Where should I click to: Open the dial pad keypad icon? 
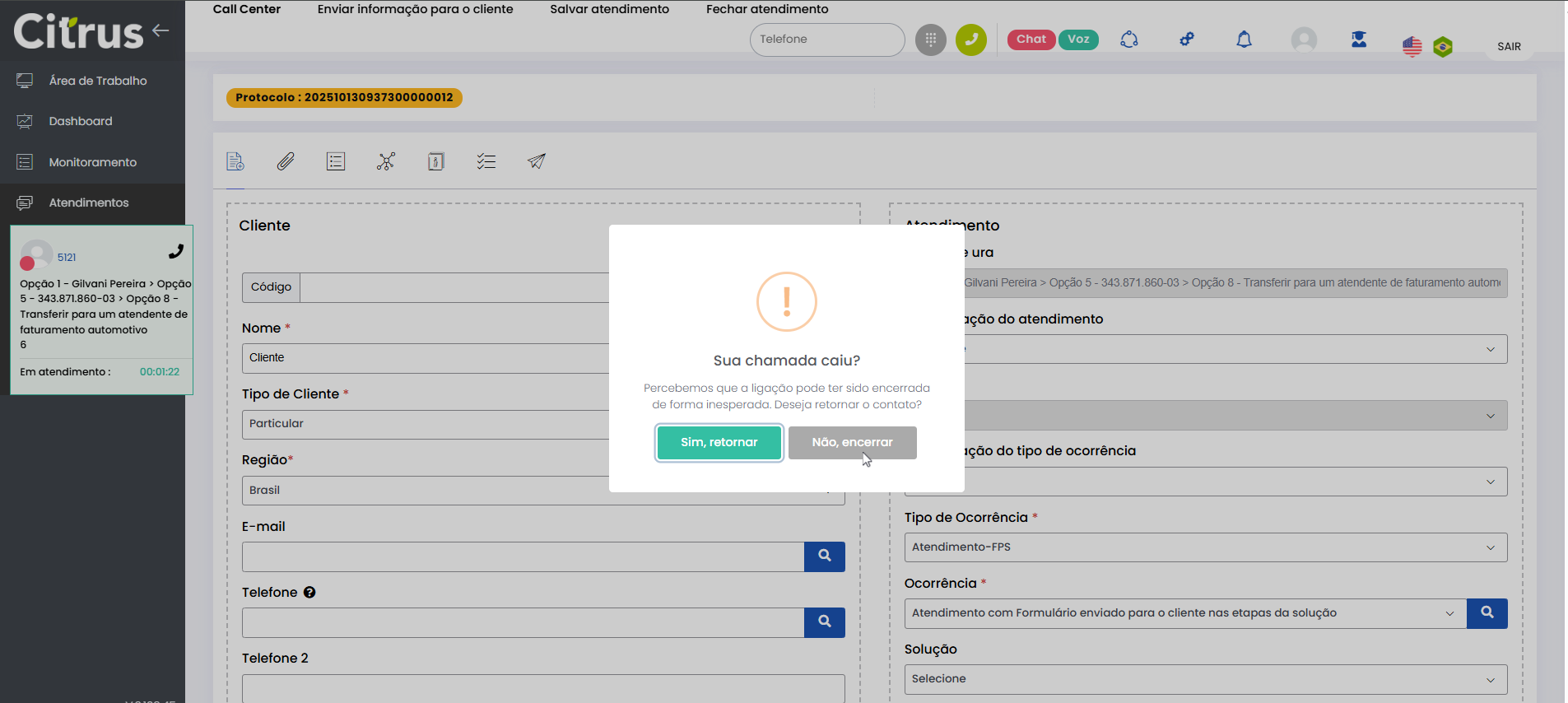931,40
